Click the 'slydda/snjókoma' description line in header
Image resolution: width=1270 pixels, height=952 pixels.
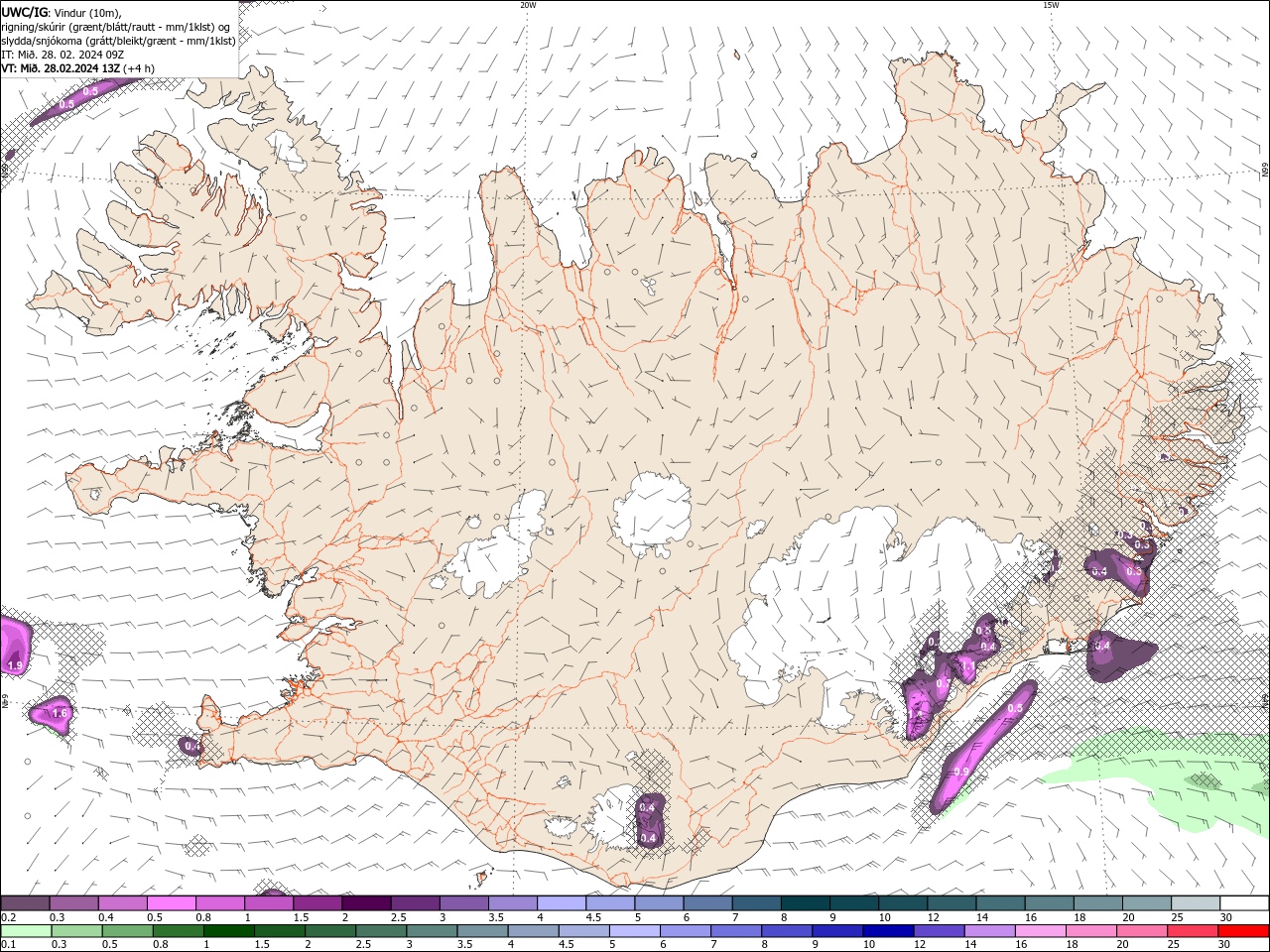pos(118,40)
